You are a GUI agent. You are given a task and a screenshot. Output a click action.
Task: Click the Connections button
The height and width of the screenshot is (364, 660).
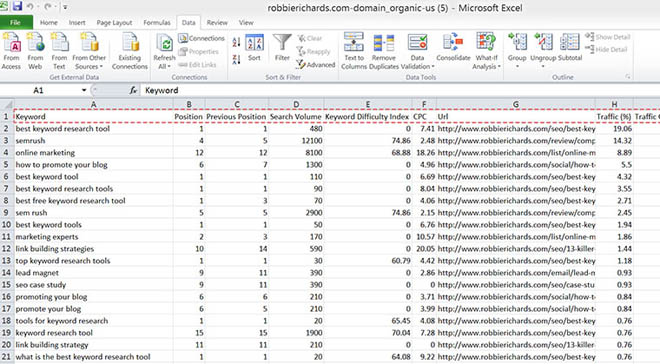point(201,38)
